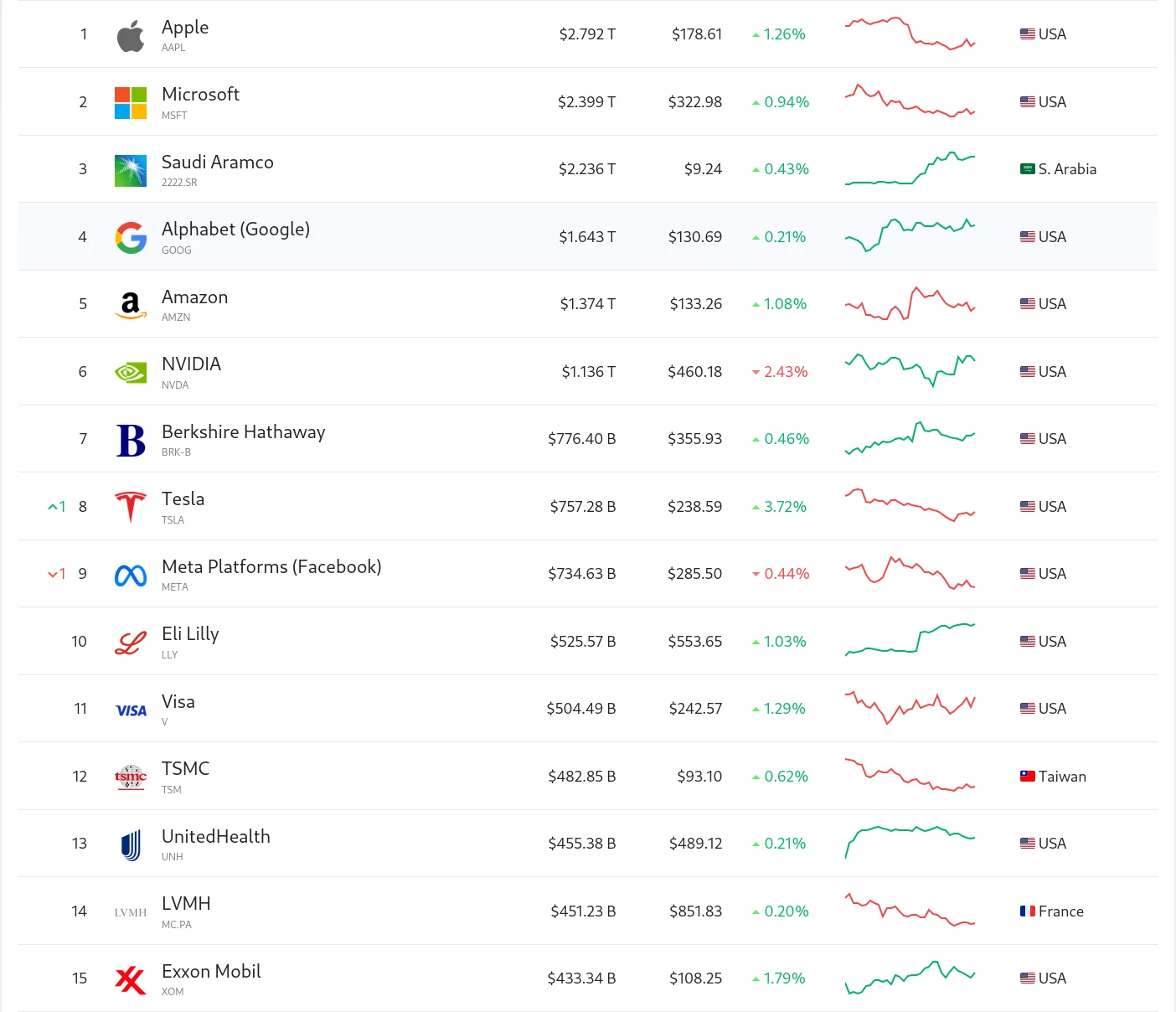
Task: Click the TSMC company name
Action: click(185, 769)
